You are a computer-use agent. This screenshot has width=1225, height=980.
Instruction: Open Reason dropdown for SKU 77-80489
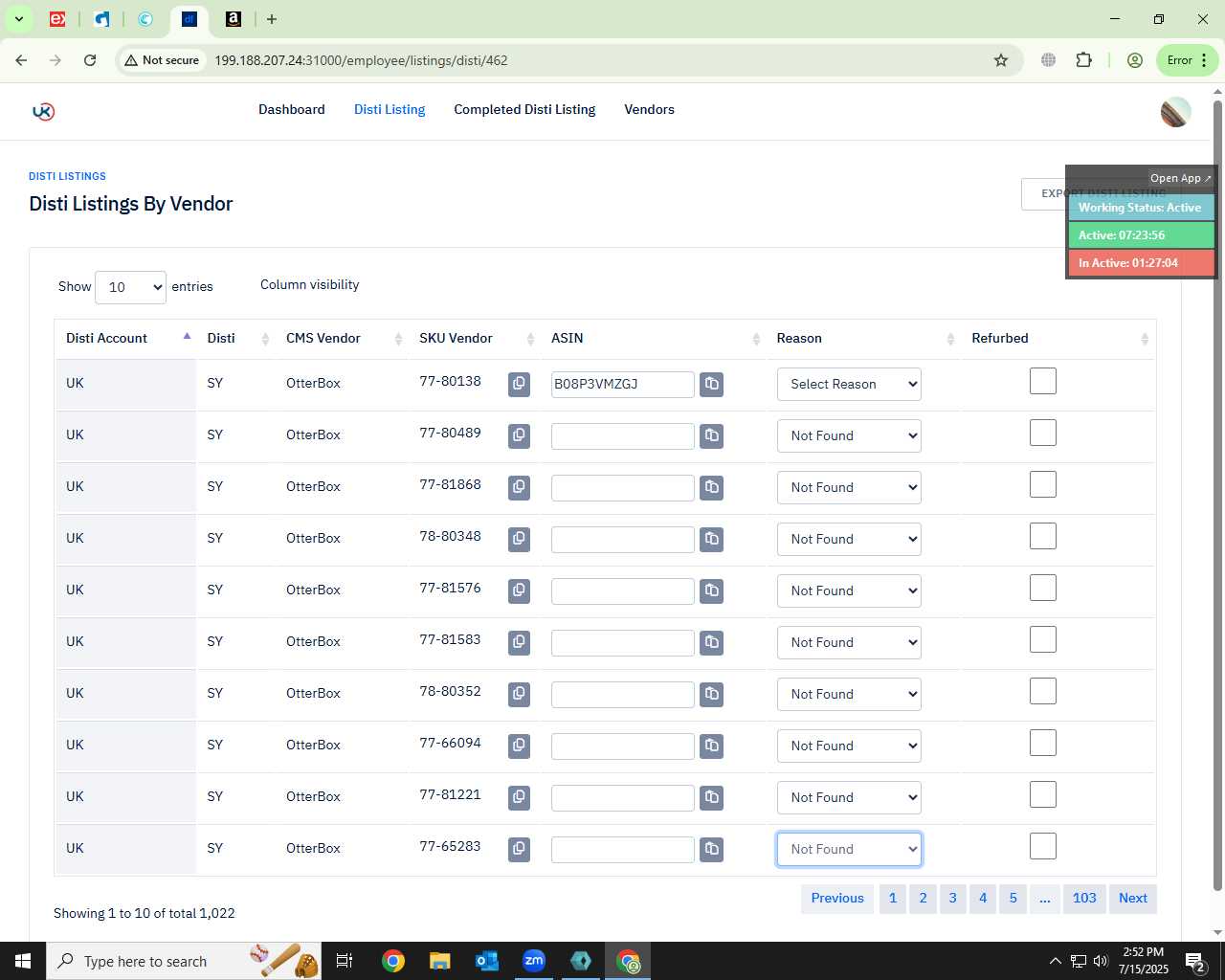tap(849, 435)
